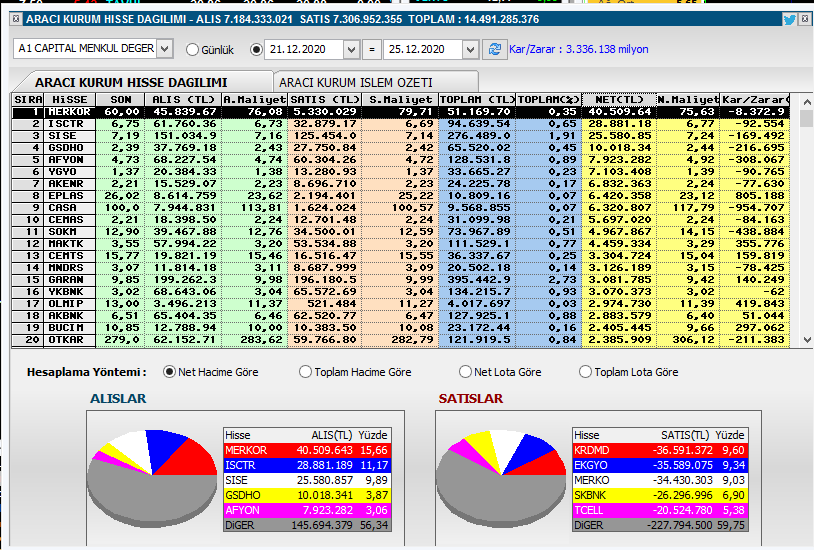Click the yellow GSDHO legend row in ALISLAR
The width and height of the screenshot is (814, 550).
click(307, 495)
